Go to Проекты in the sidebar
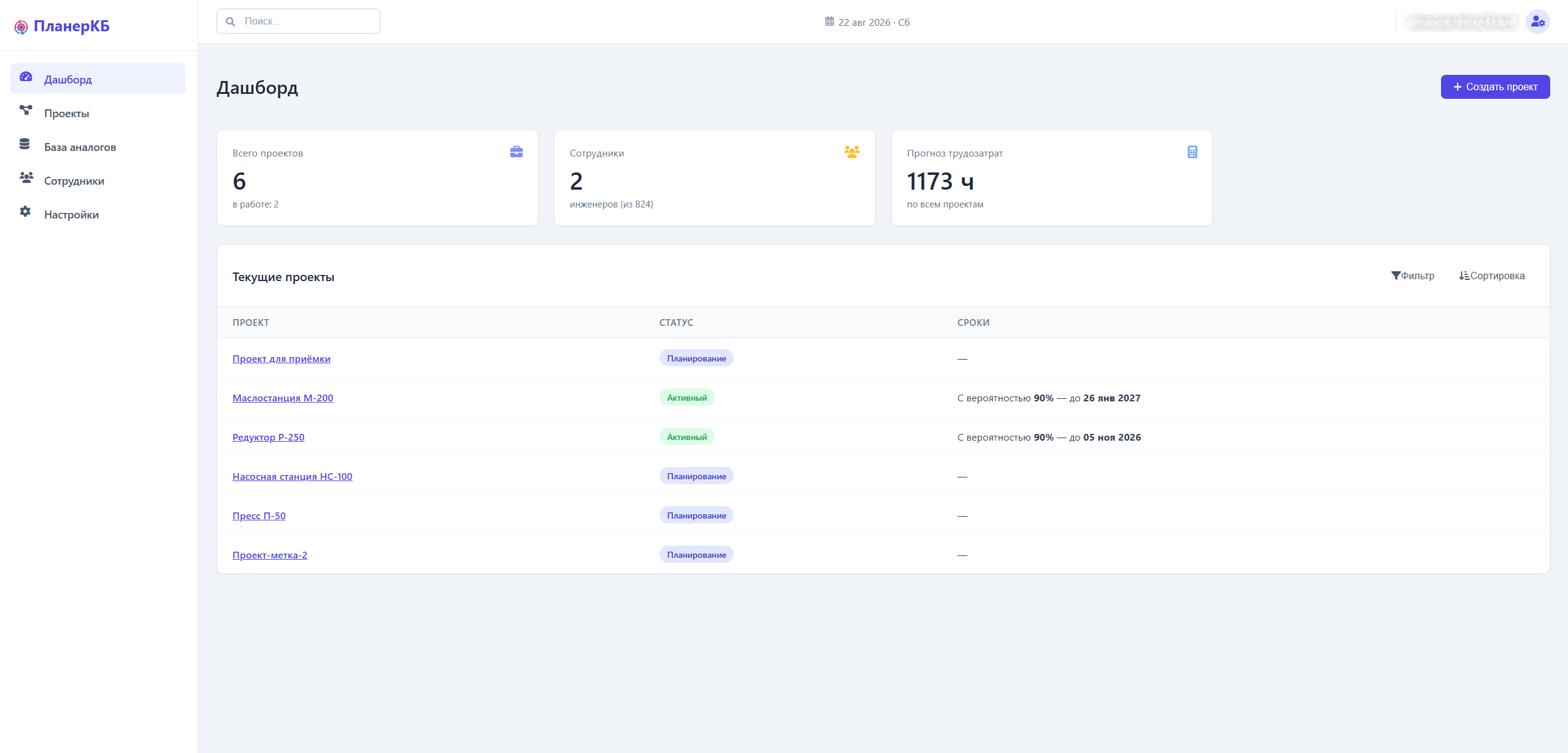 [98, 113]
